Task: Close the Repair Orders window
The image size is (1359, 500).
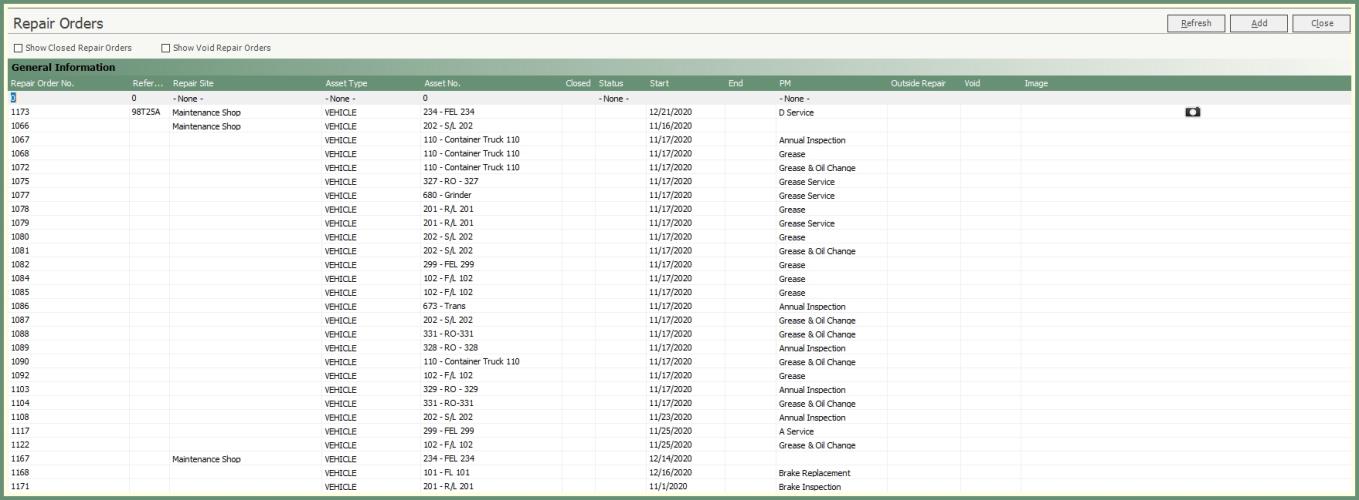Action: coord(1321,23)
